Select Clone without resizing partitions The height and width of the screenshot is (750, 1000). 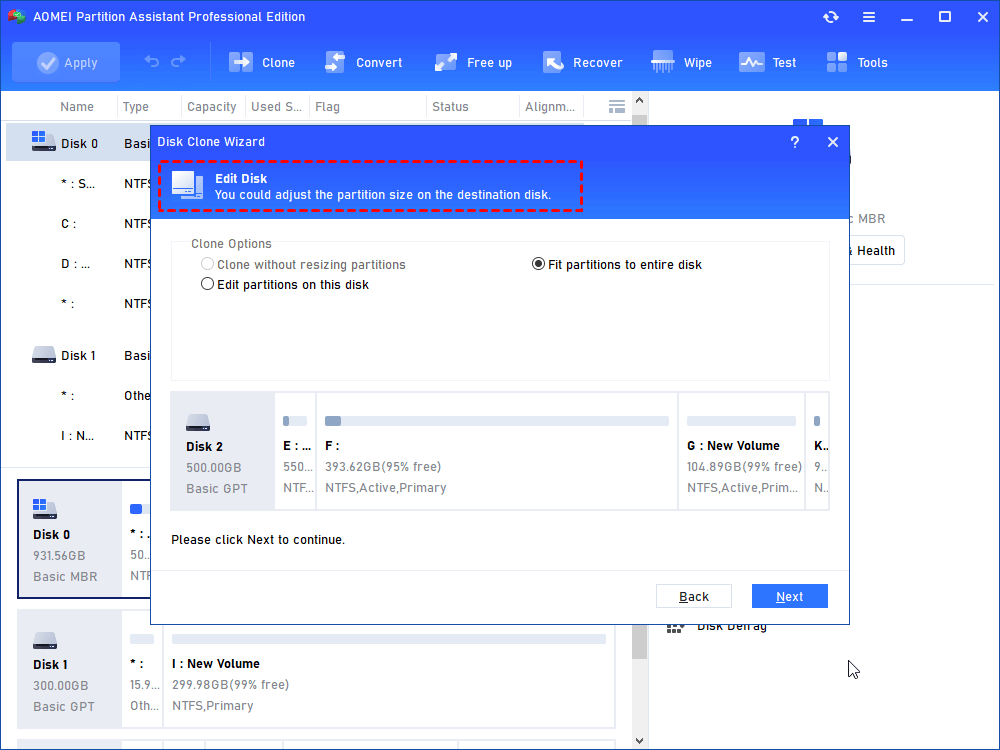303,264
